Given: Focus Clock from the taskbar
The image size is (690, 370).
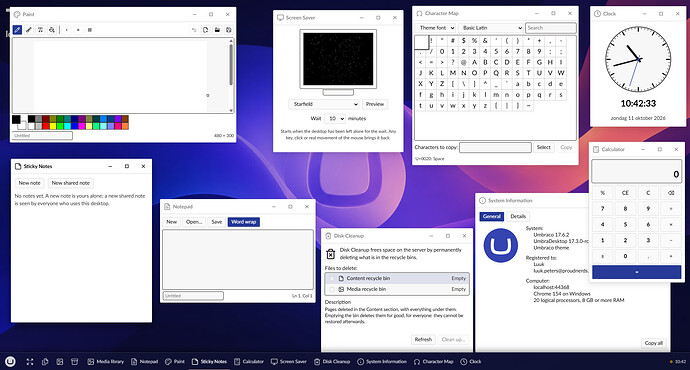Looking at the screenshot, I should [x=471, y=362].
